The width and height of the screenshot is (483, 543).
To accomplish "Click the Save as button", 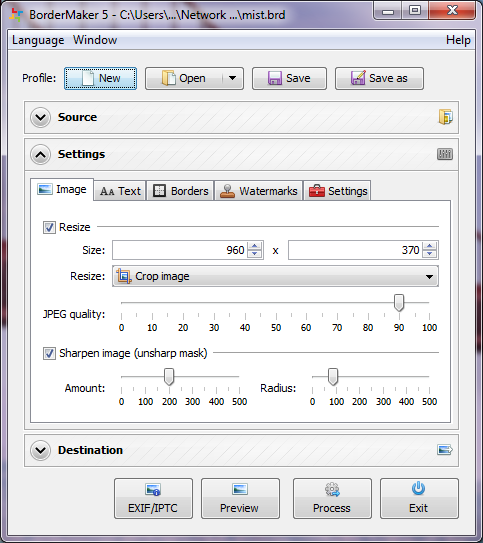I will point(379,79).
